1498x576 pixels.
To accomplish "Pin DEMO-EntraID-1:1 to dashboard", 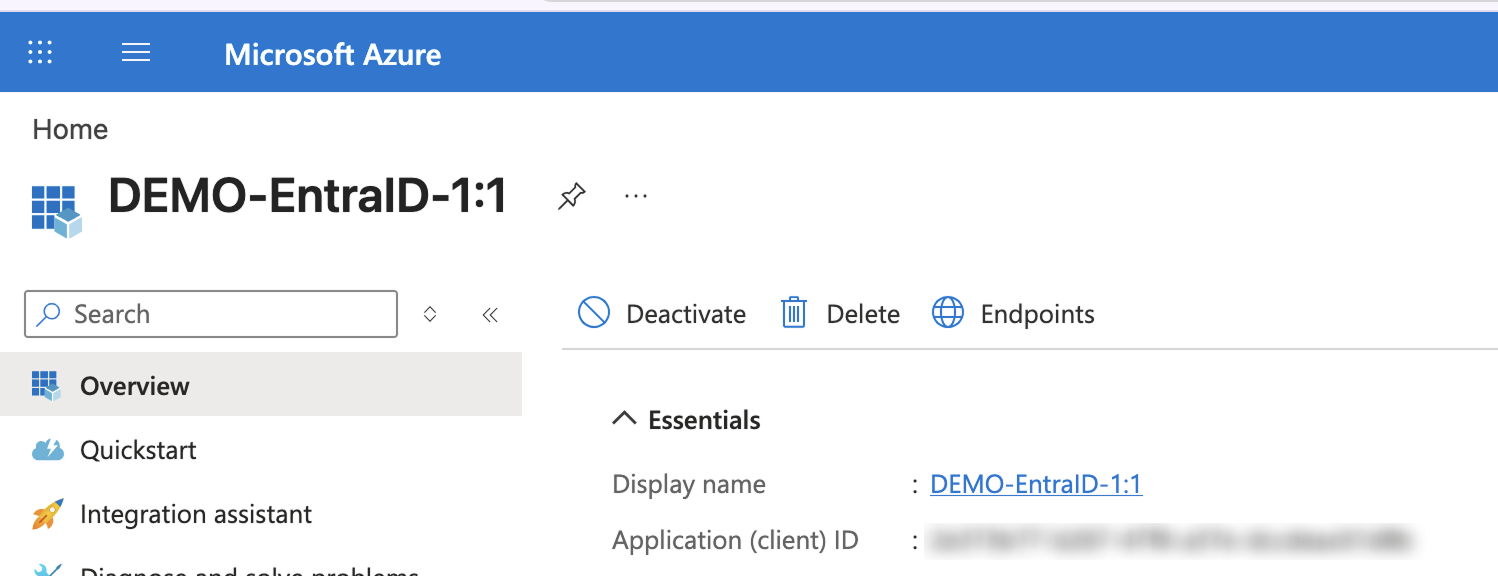I will (x=571, y=196).
